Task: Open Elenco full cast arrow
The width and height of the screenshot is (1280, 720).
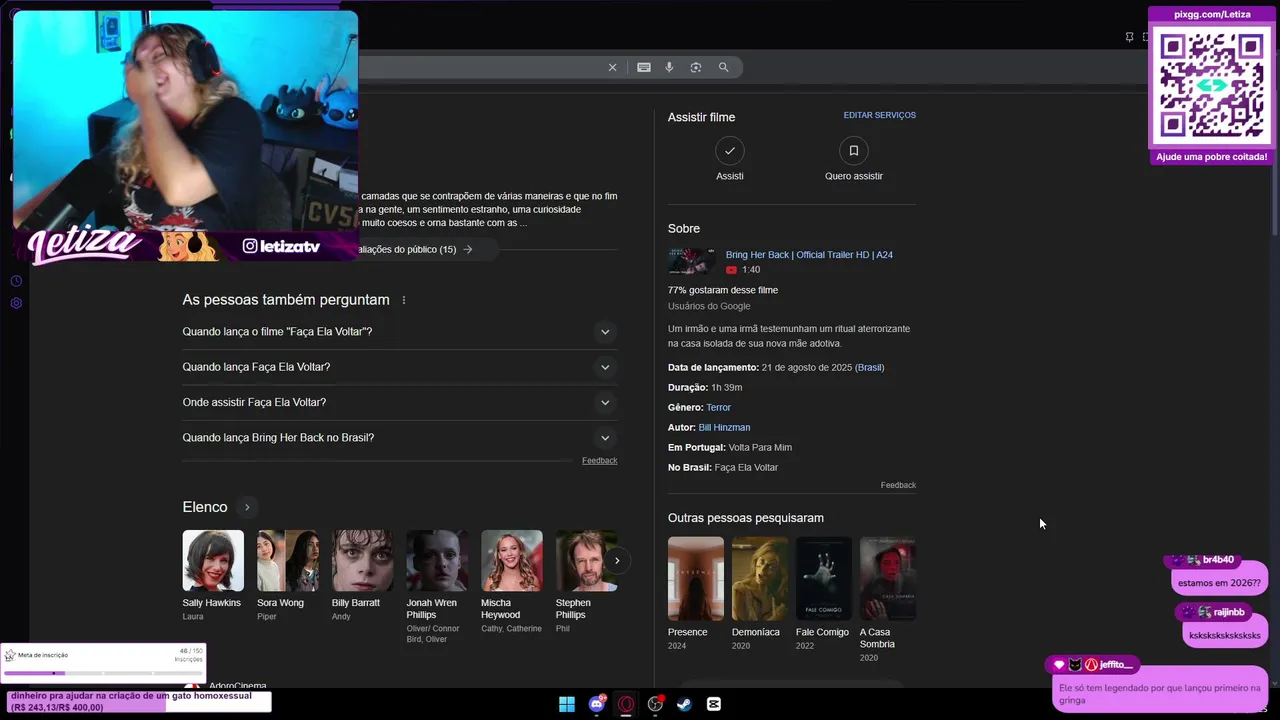Action: point(247,507)
